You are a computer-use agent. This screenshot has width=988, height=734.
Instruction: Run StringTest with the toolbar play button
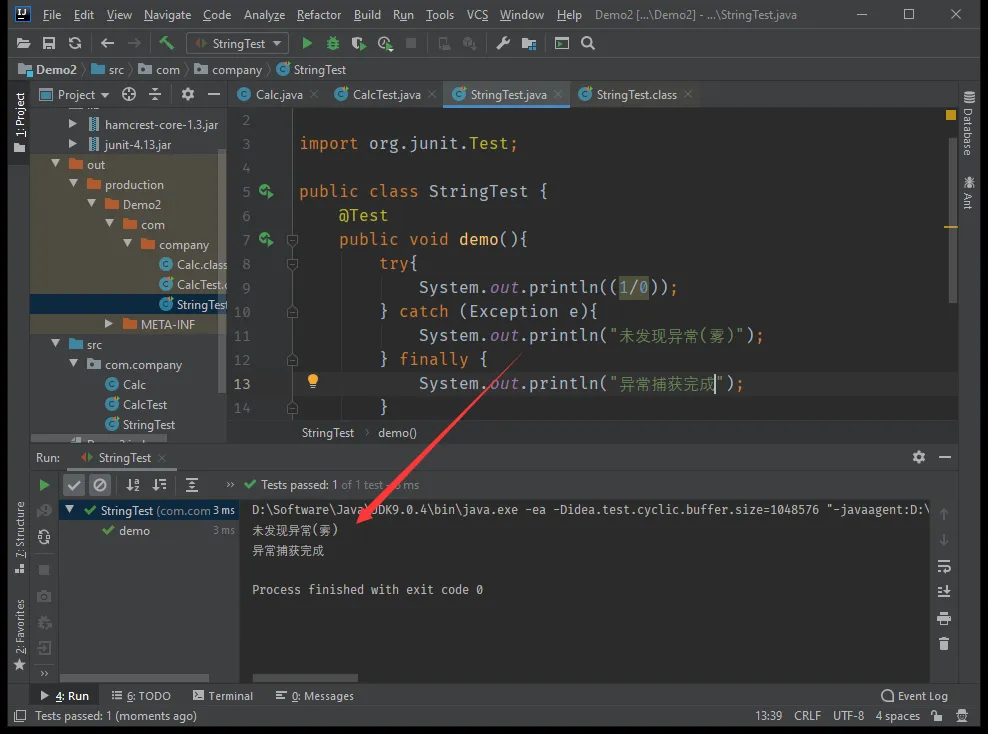click(x=307, y=43)
